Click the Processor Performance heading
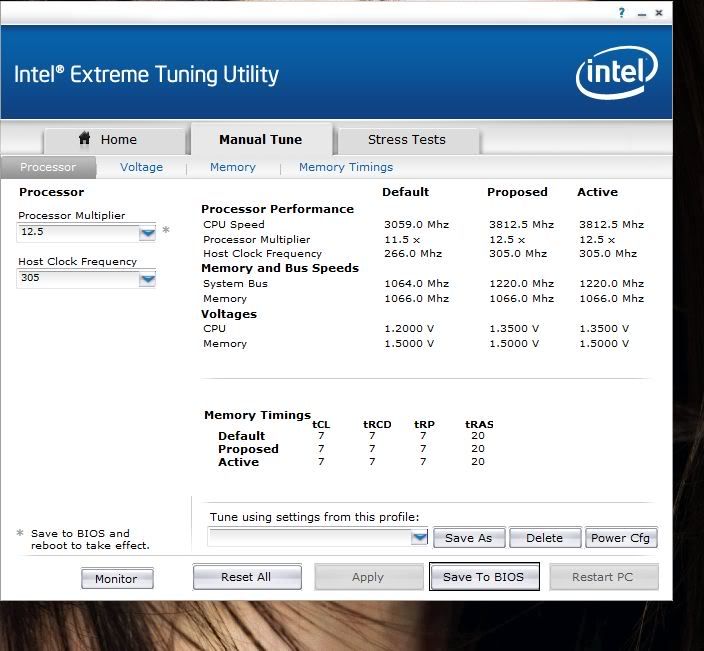This screenshot has height=651, width=704. (x=277, y=209)
